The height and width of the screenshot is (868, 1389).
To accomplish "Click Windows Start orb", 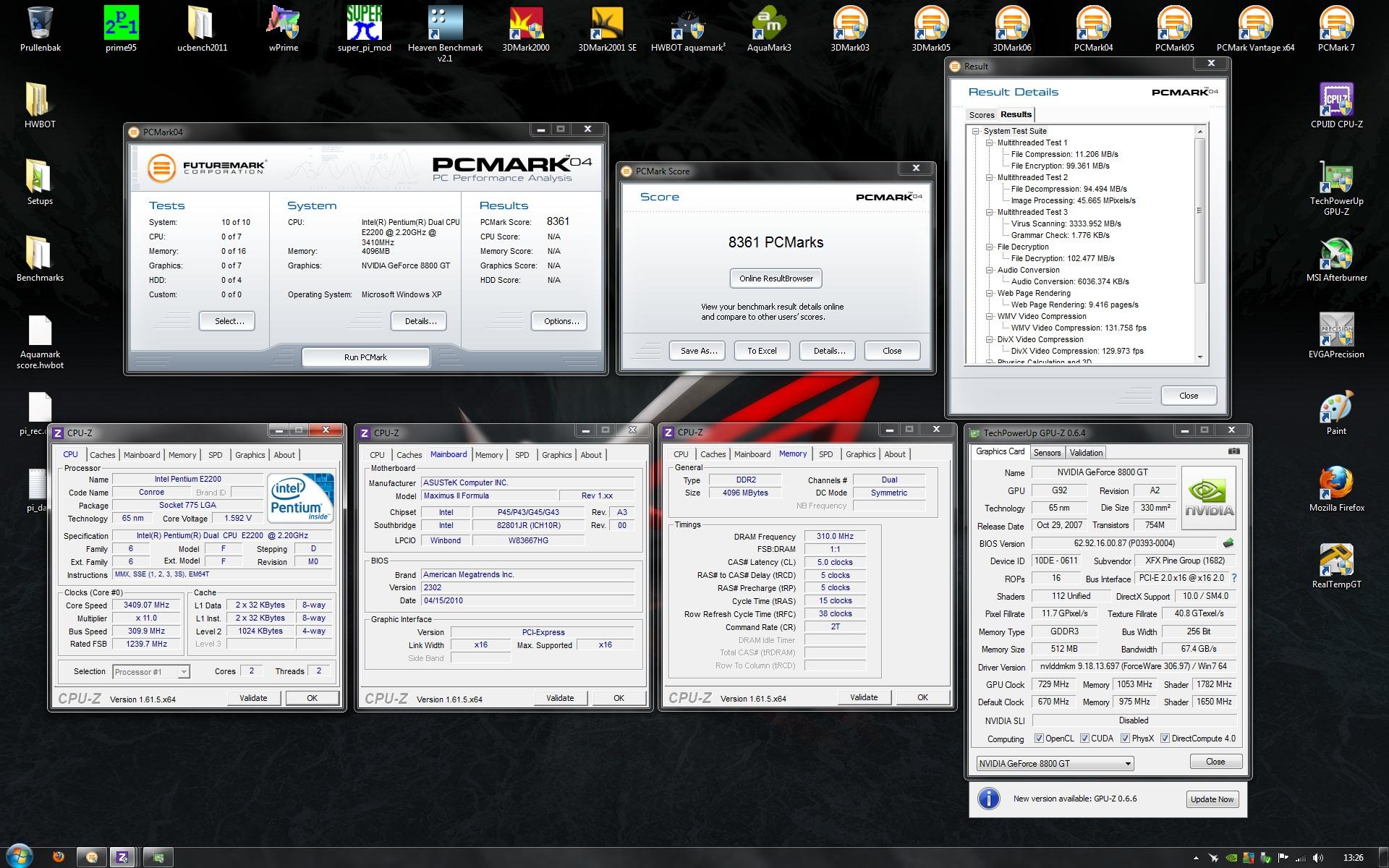I will pos(20,856).
